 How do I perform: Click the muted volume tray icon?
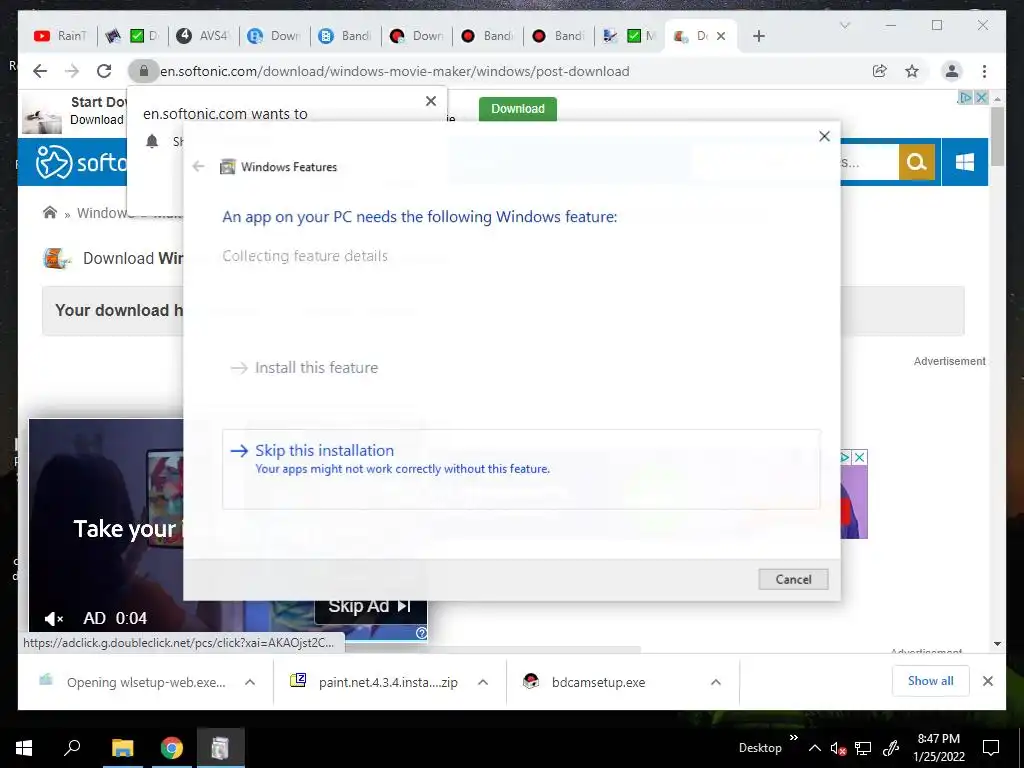[839, 748]
